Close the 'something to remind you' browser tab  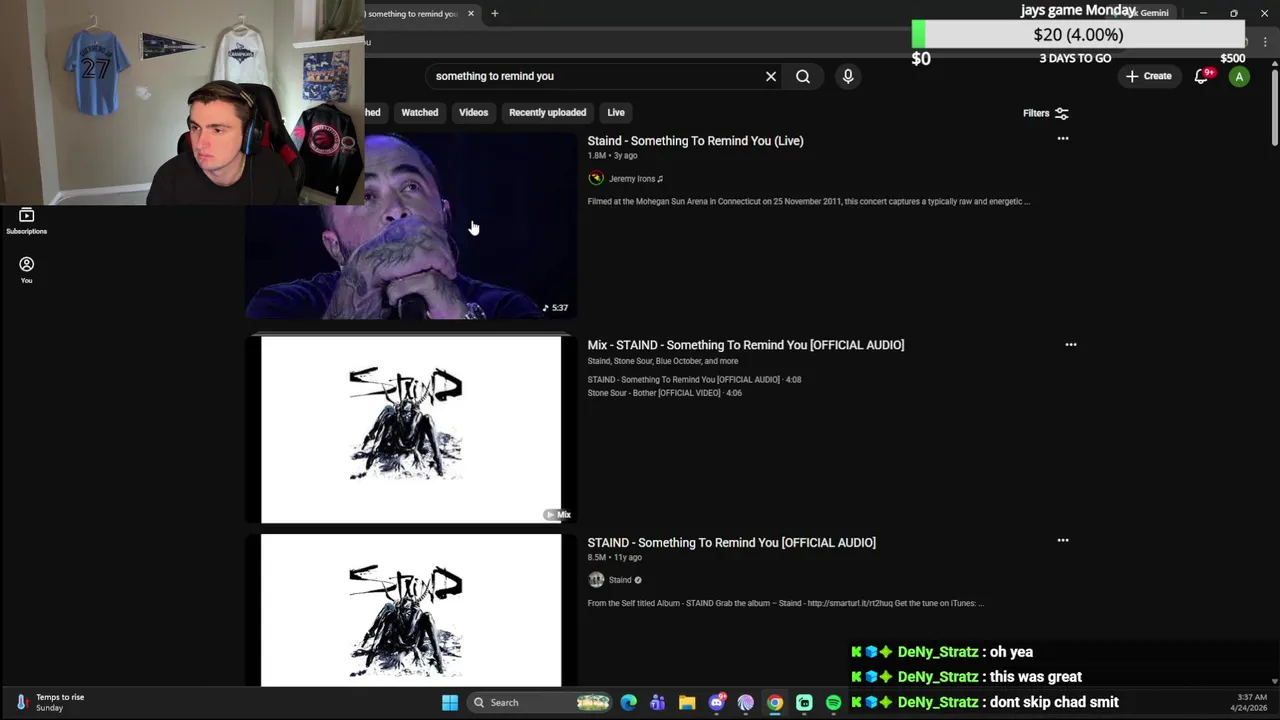(x=471, y=14)
